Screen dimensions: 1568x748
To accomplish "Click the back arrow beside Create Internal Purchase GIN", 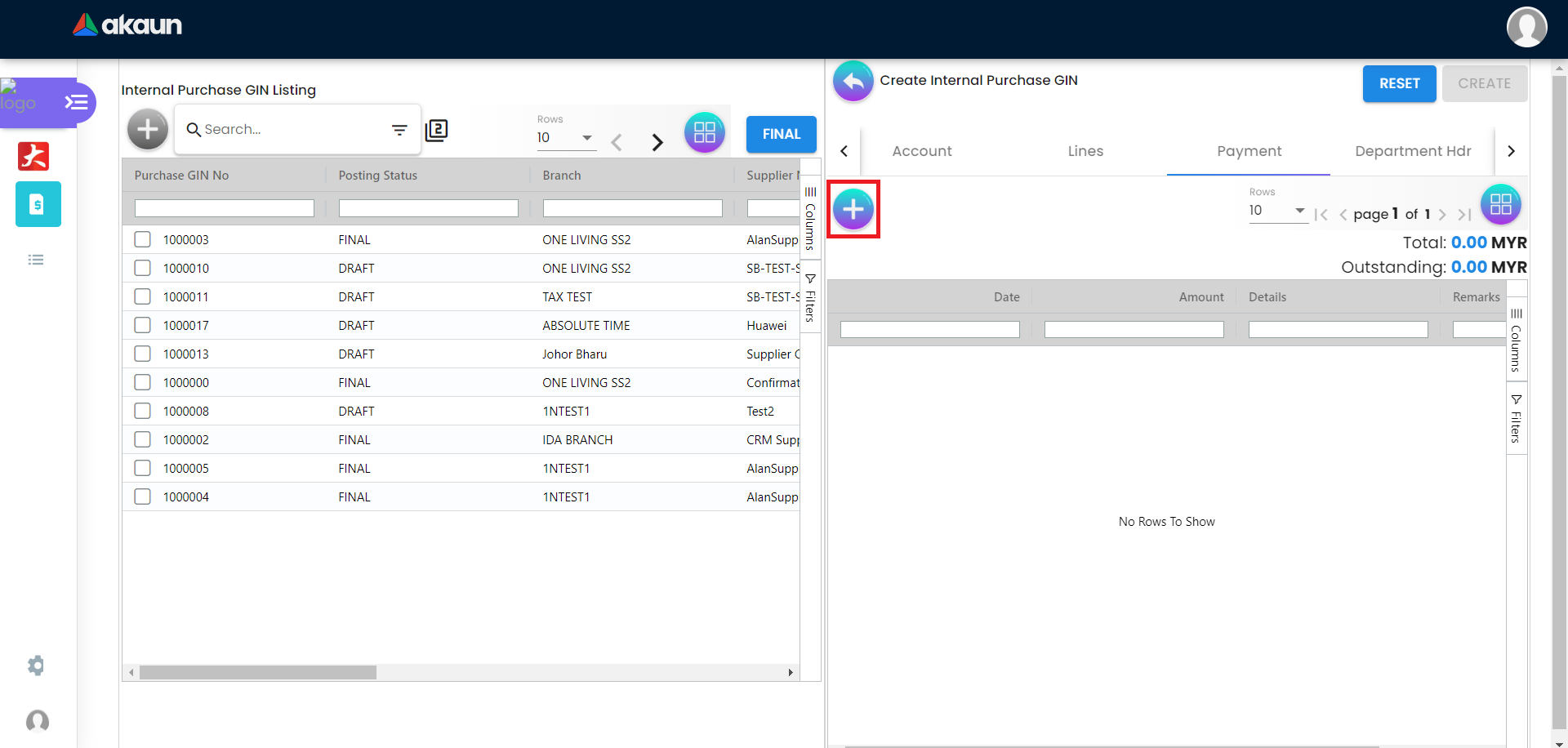I will (x=853, y=81).
